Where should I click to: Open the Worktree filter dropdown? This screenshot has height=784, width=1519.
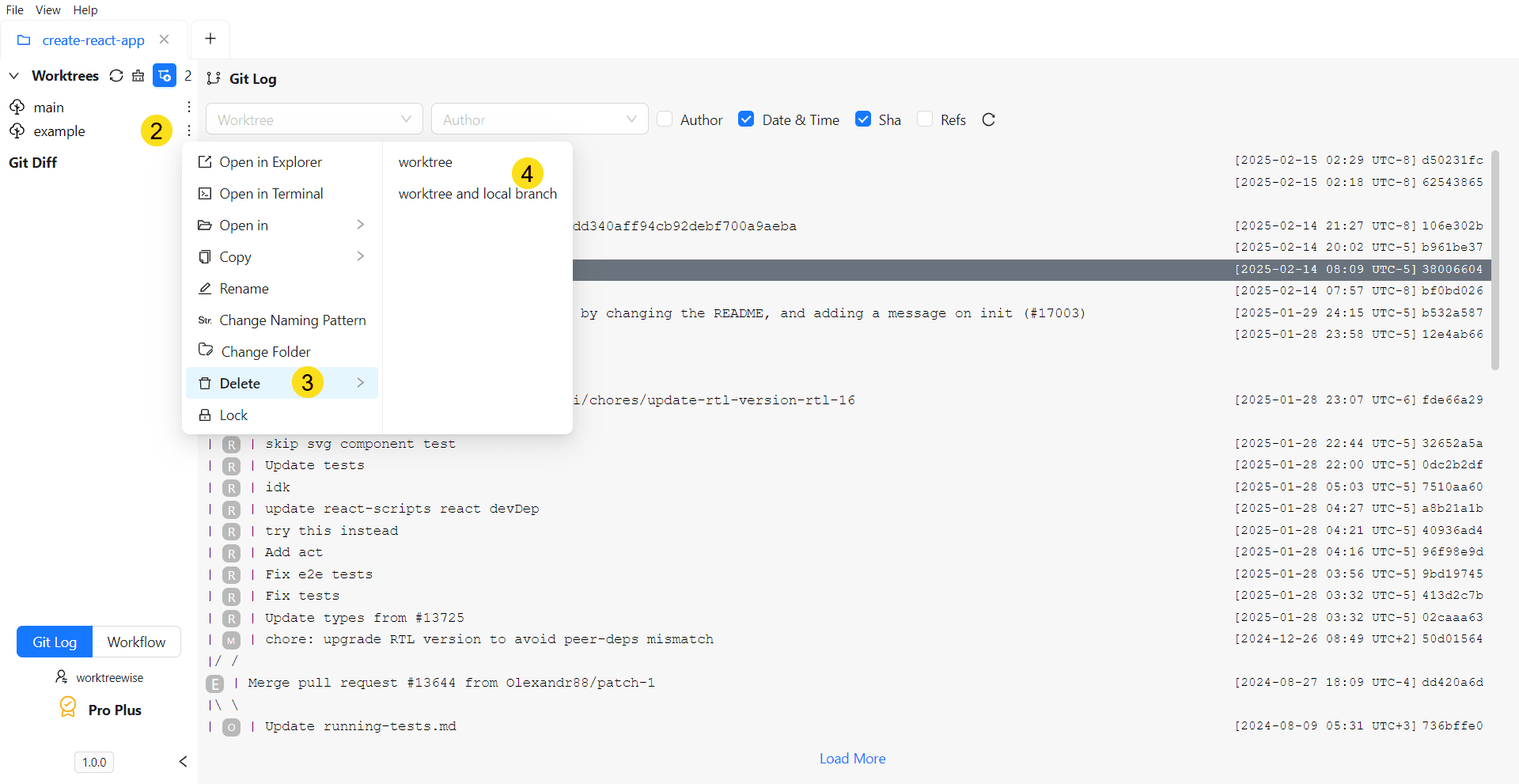coord(314,119)
